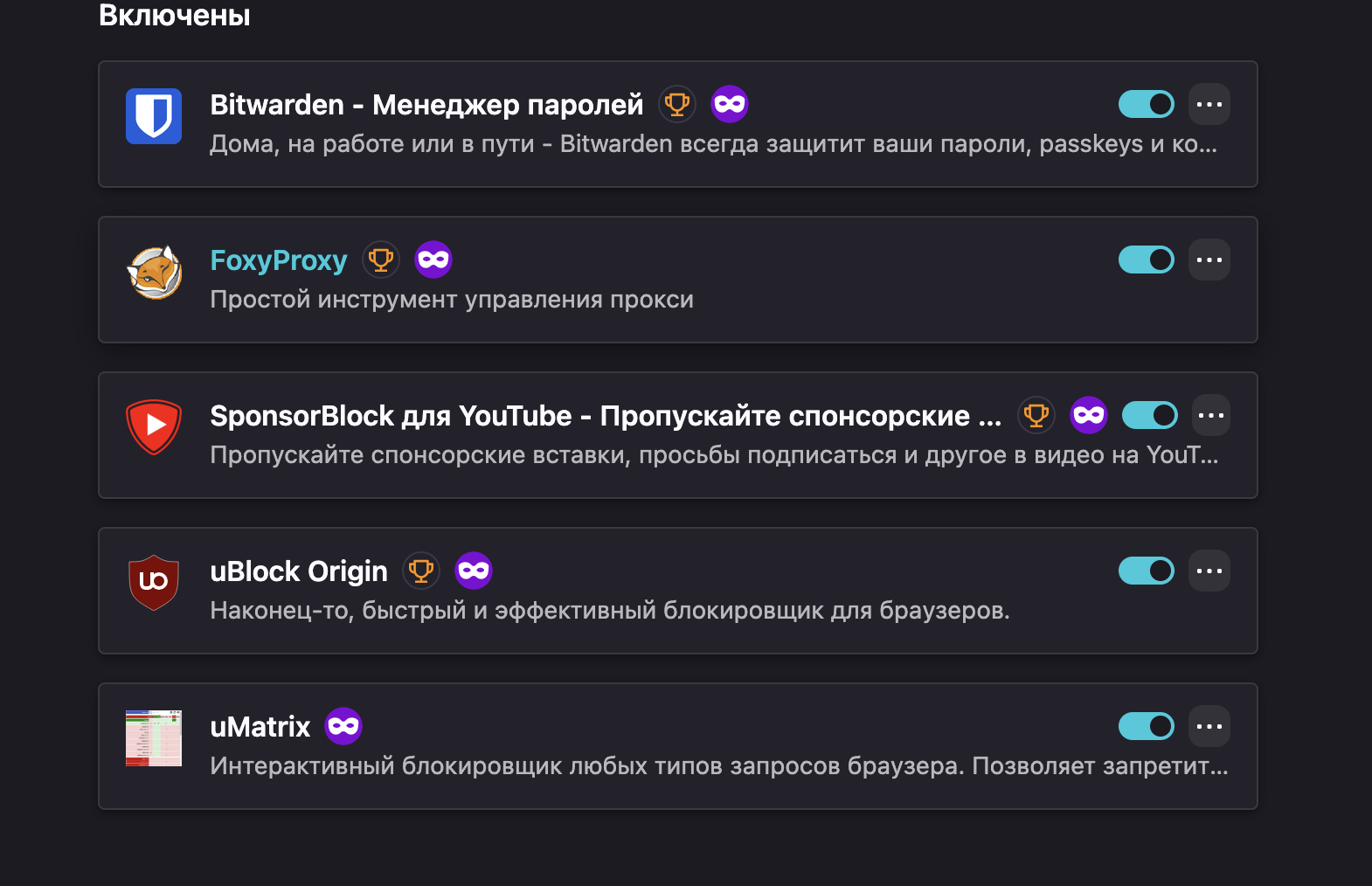Screen dimensions: 1372x886
Task: Click the purple mask badge next to Bitwarden
Action: point(730,104)
